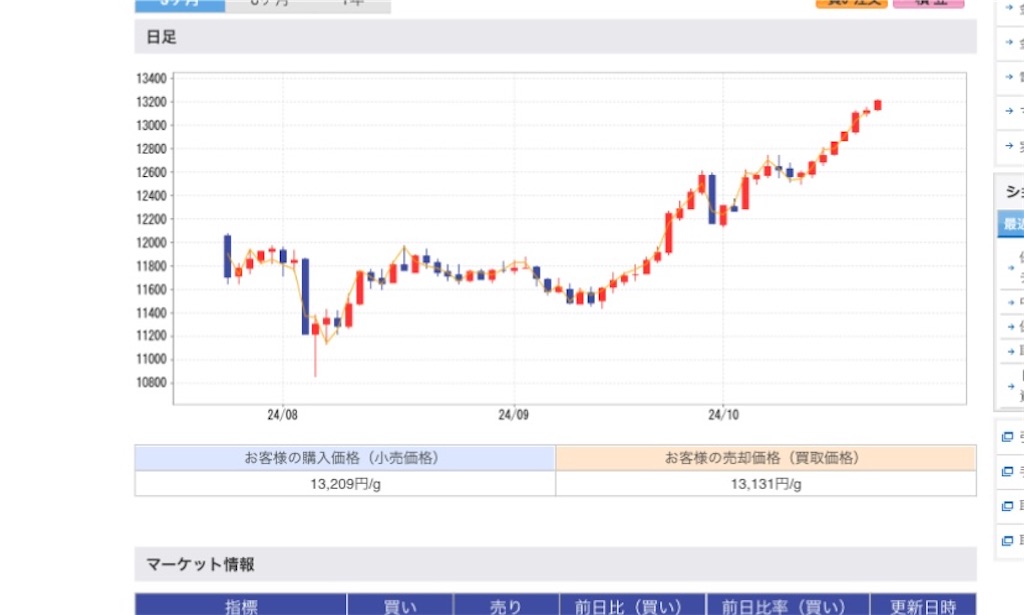Click the 買い table column header
1024x615 pixels.
click(400, 605)
